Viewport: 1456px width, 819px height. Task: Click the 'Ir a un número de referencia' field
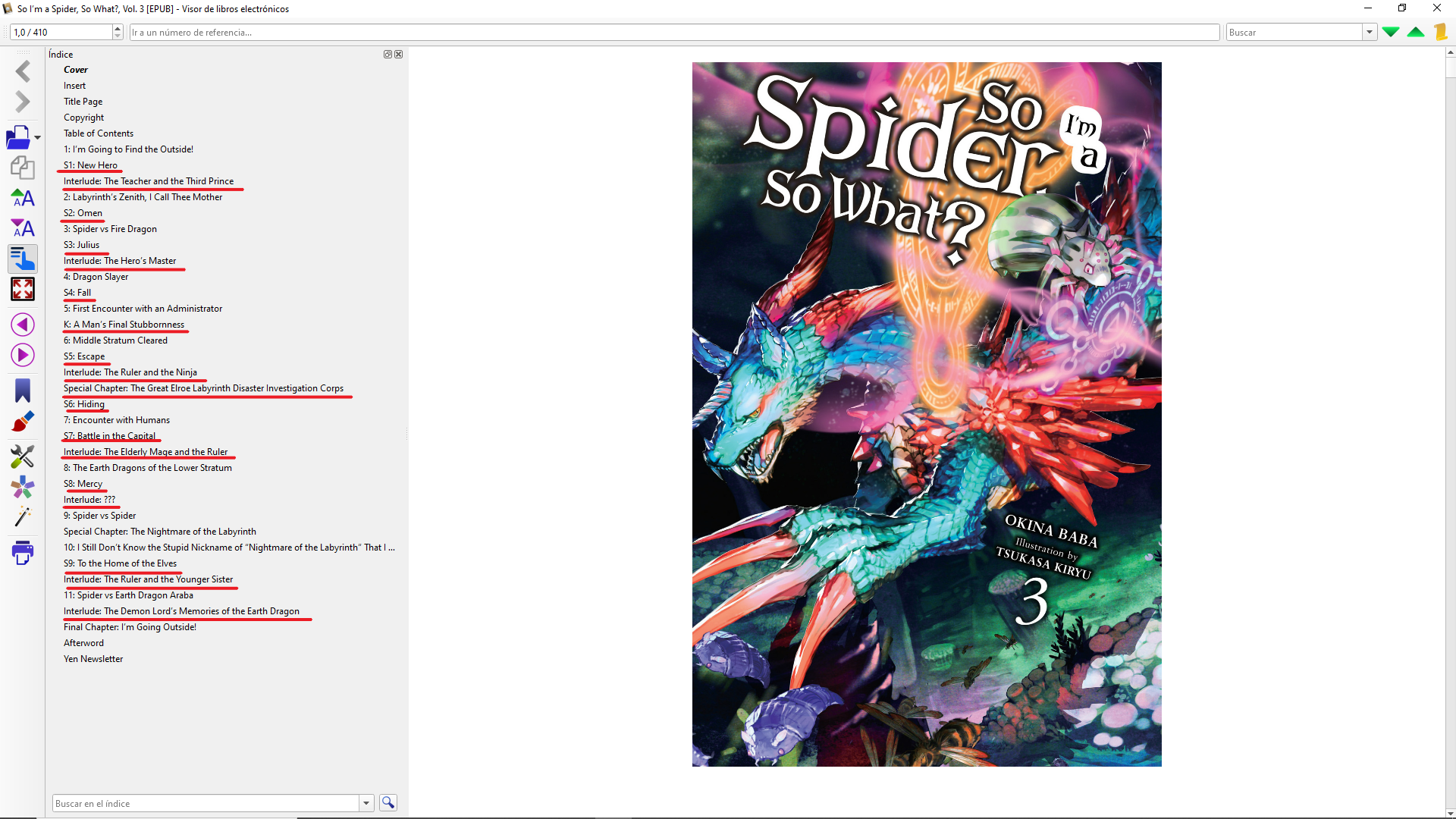(674, 32)
